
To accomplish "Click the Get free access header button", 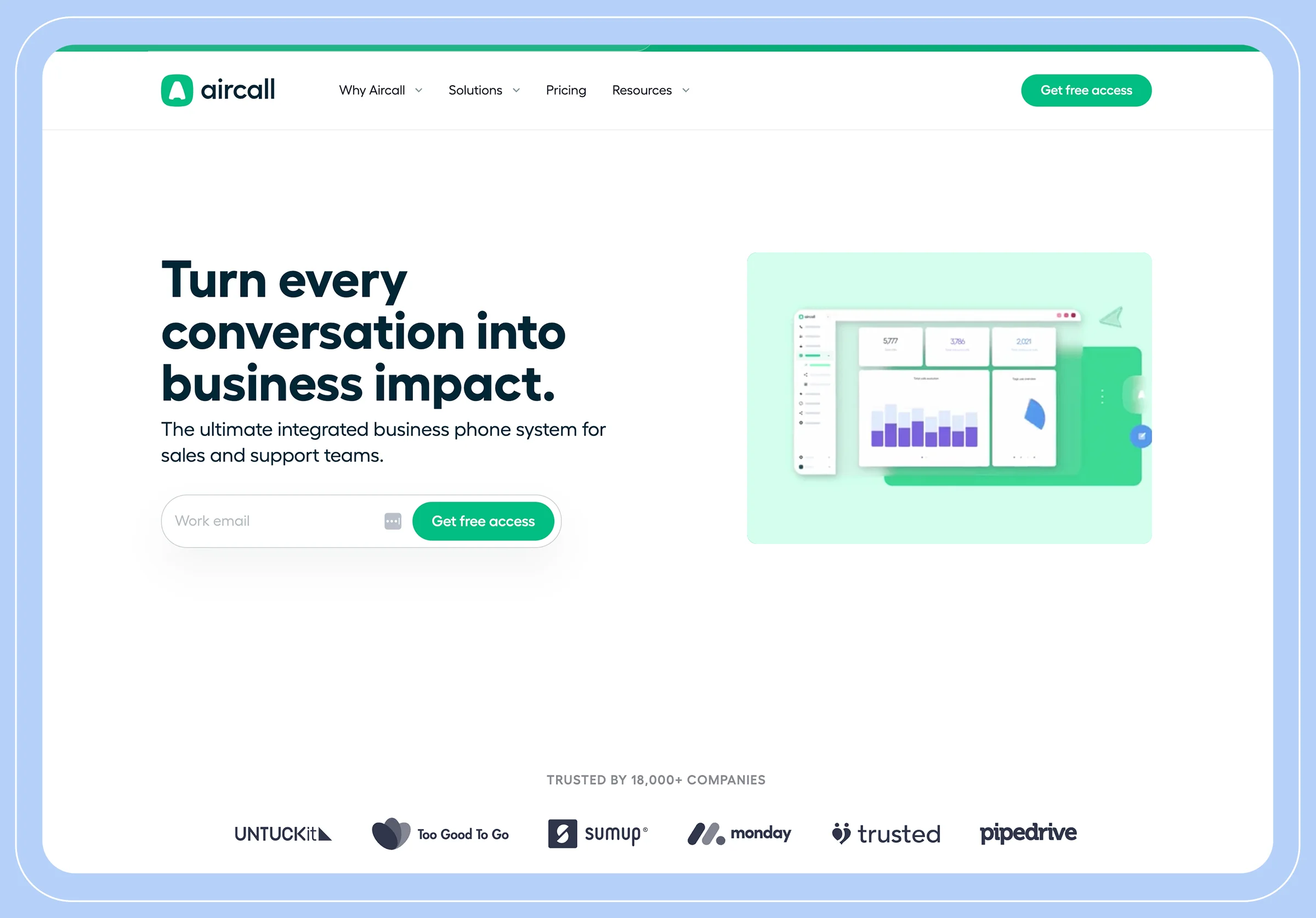I will 1087,90.
